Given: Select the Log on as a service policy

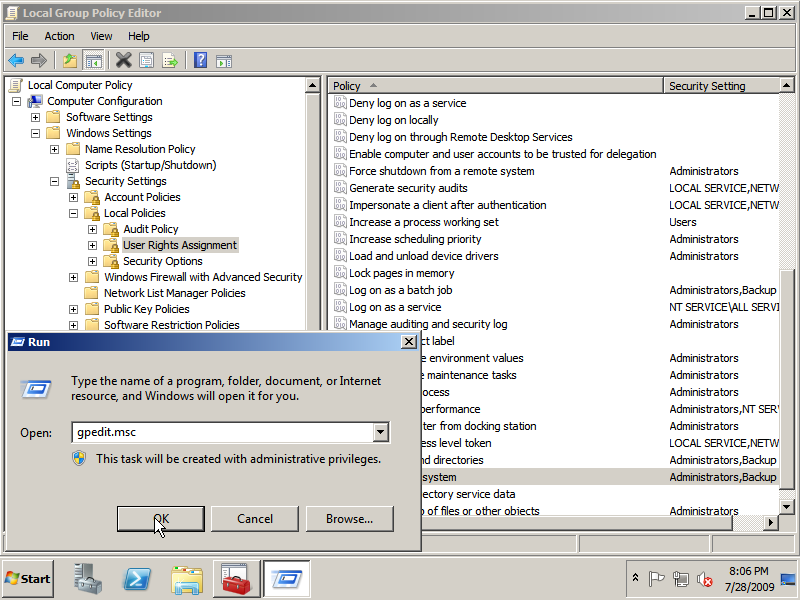Looking at the screenshot, I should pos(395,307).
